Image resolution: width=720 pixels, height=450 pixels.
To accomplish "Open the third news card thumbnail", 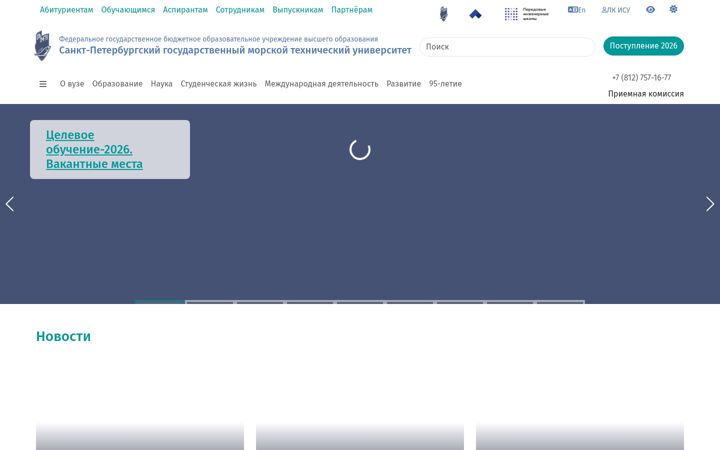I will click(580, 437).
